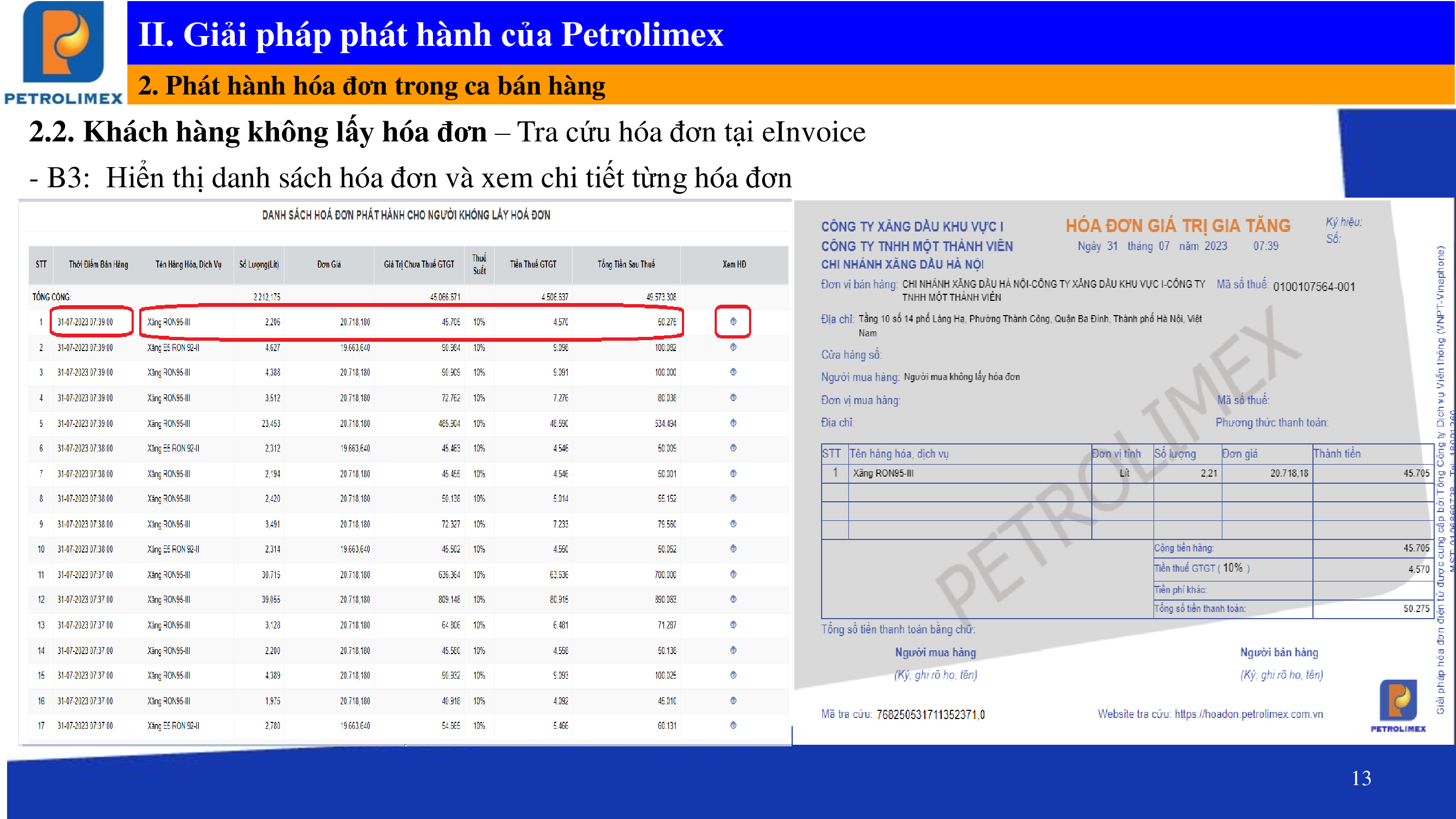The image size is (1456, 819).
Task: View invoice details of row 13
Action: click(733, 625)
